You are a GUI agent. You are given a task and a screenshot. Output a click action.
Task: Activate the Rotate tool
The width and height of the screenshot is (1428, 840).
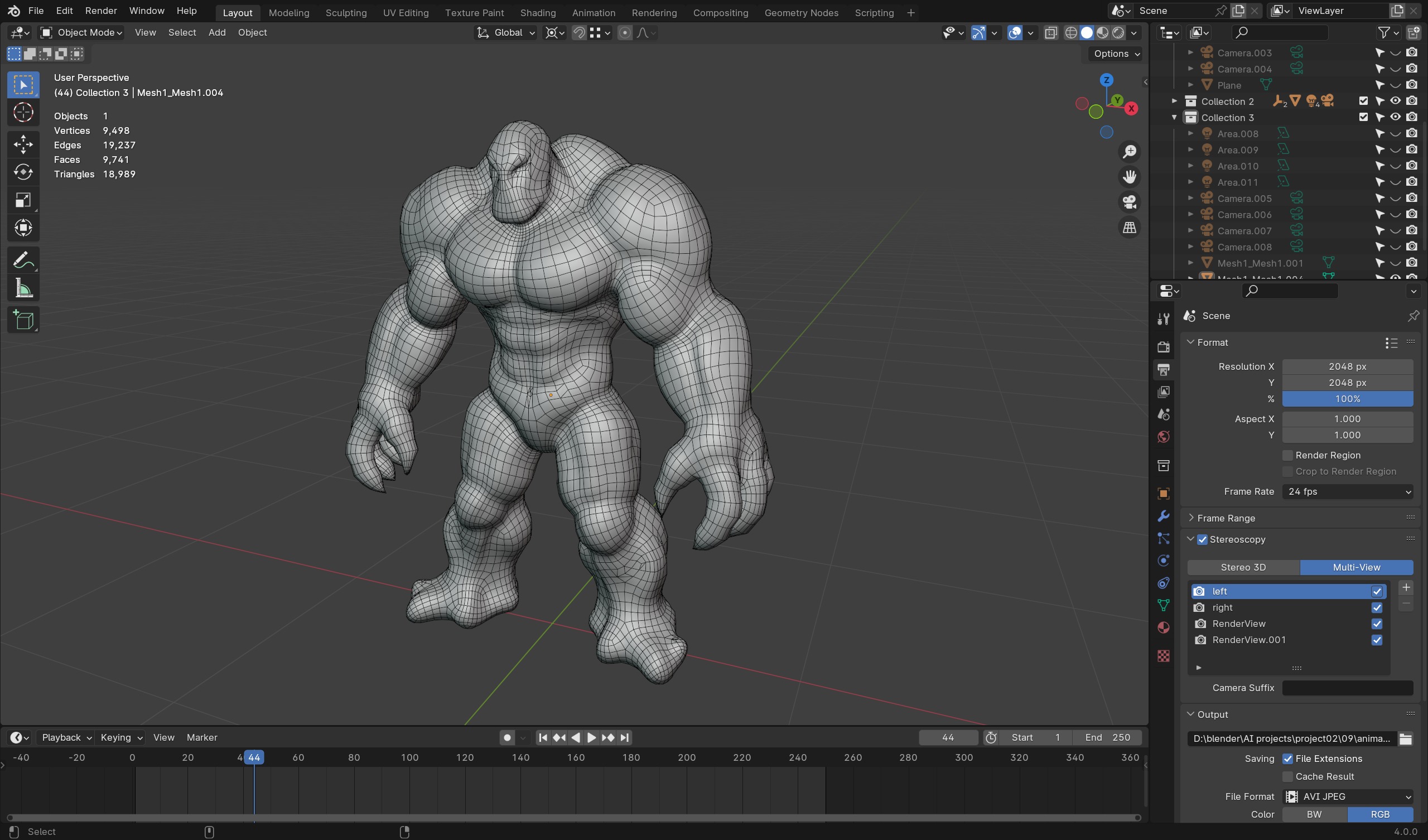[x=23, y=172]
